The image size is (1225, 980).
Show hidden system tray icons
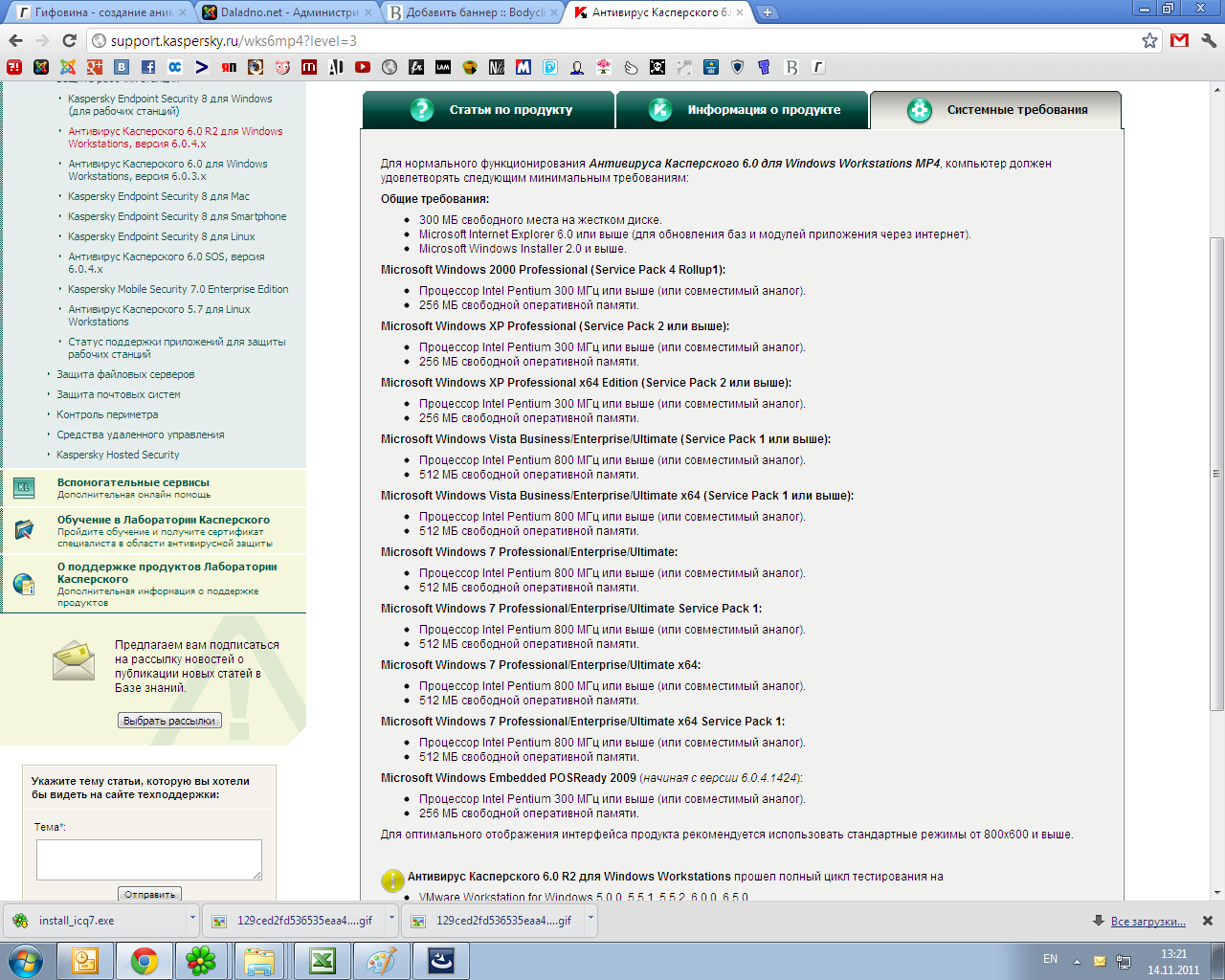click(1077, 961)
